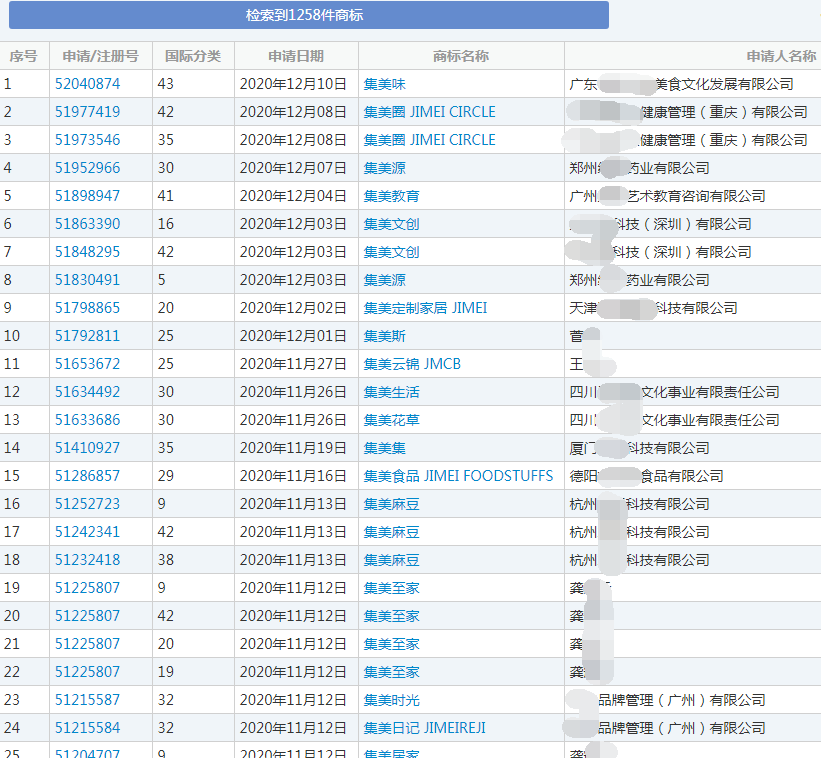Viewport: 821px width, 758px height.
Task: Select the first 集美麻豆 trademark link
Action: pos(393,504)
